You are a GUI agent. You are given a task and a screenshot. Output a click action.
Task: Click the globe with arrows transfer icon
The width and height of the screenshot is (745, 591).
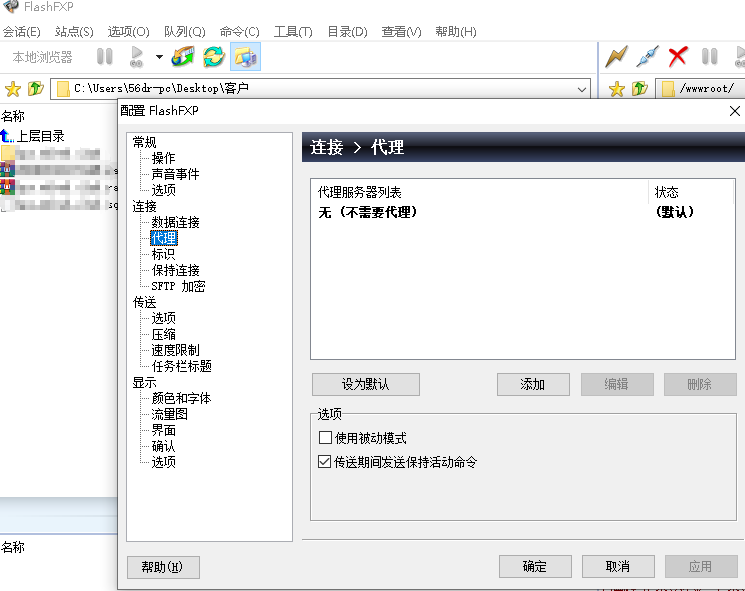(183, 57)
